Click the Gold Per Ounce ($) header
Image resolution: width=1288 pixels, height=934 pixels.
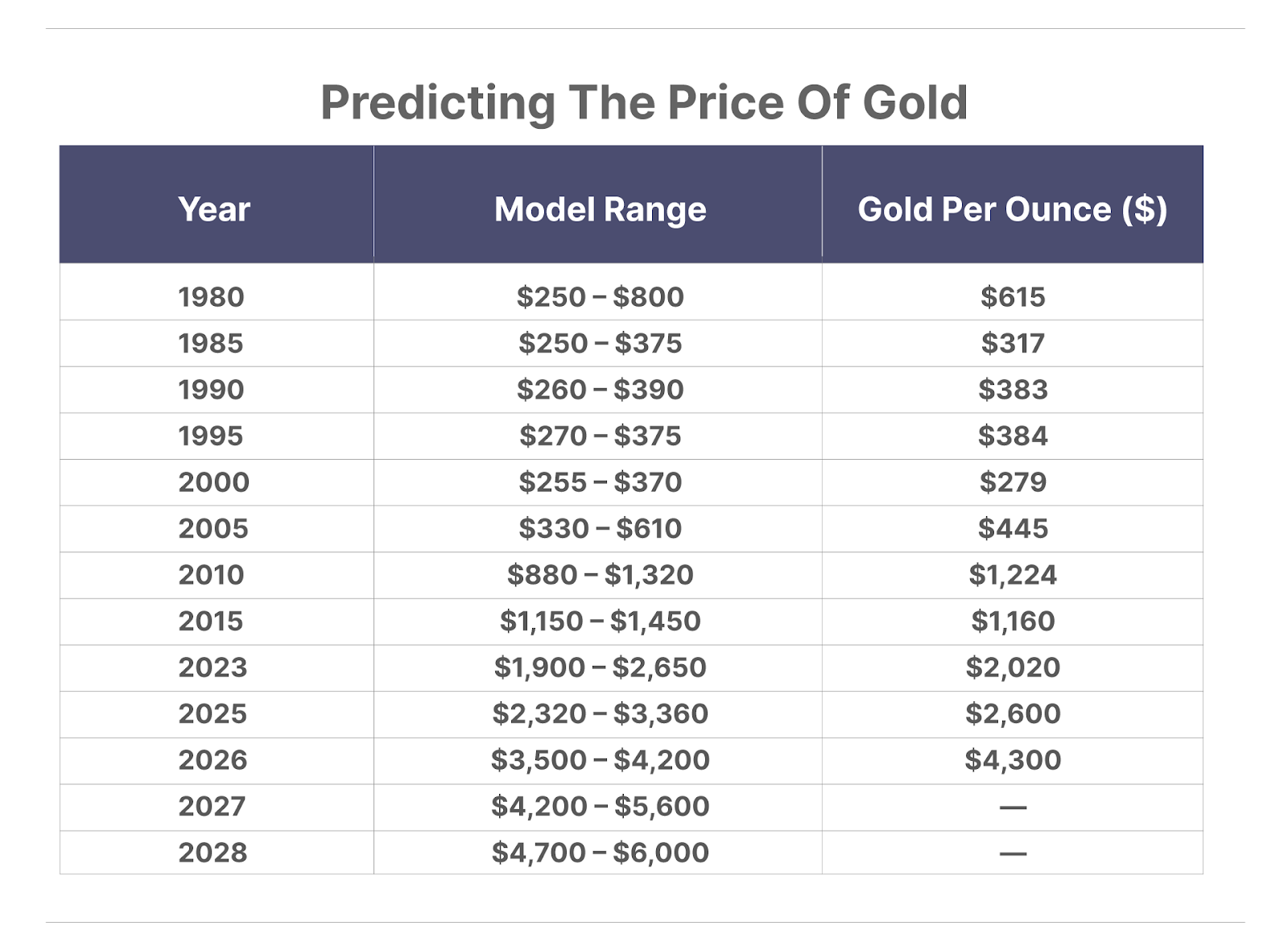pyautogui.click(x=1012, y=209)
